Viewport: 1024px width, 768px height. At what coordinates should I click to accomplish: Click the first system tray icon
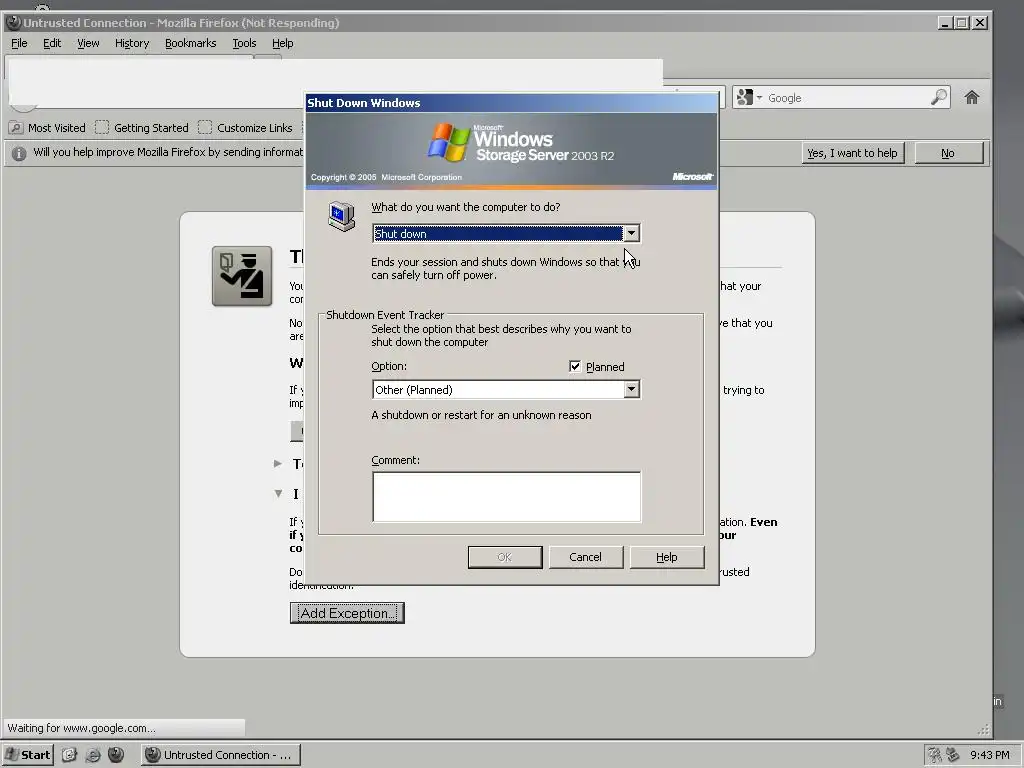point(935,755)
